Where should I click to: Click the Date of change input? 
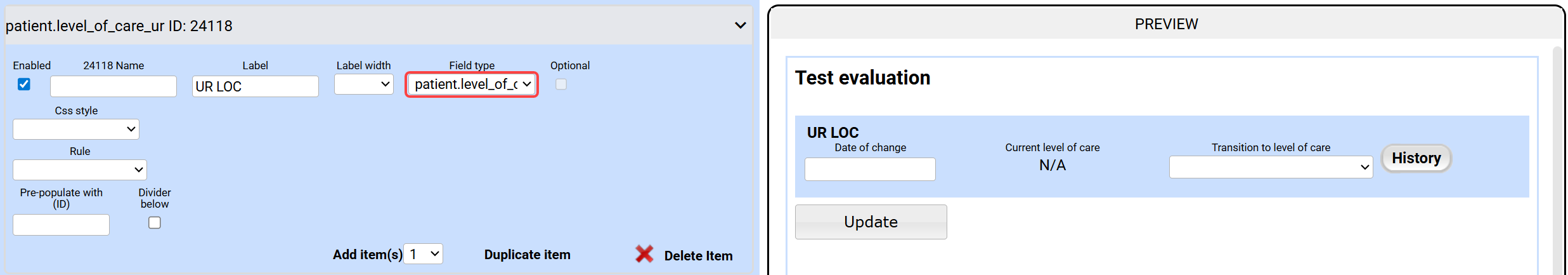[x=870, y=170]
